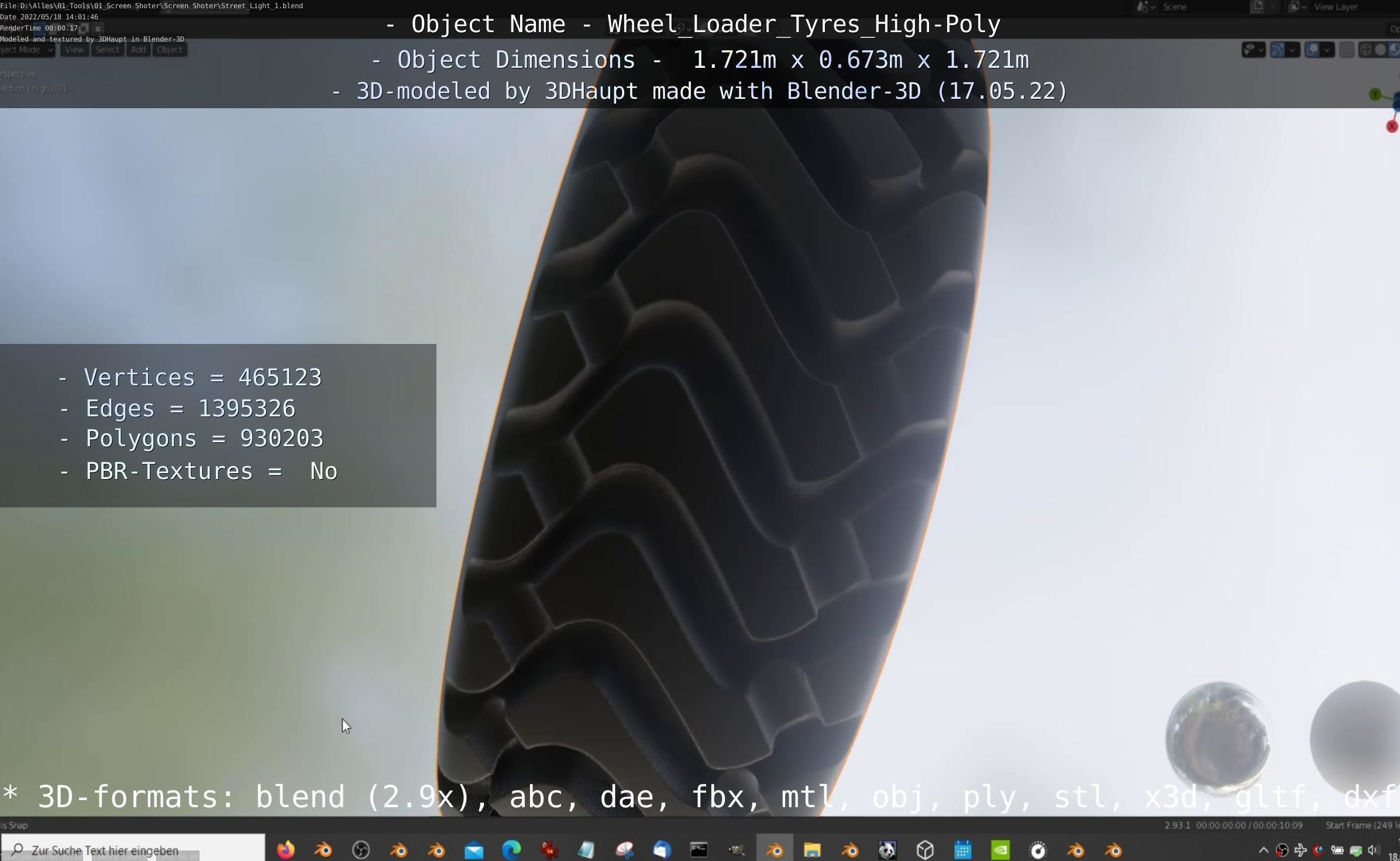Click the green Y axis gizmo
The width and height of the screenshot is (1400, 861).
1375,94
